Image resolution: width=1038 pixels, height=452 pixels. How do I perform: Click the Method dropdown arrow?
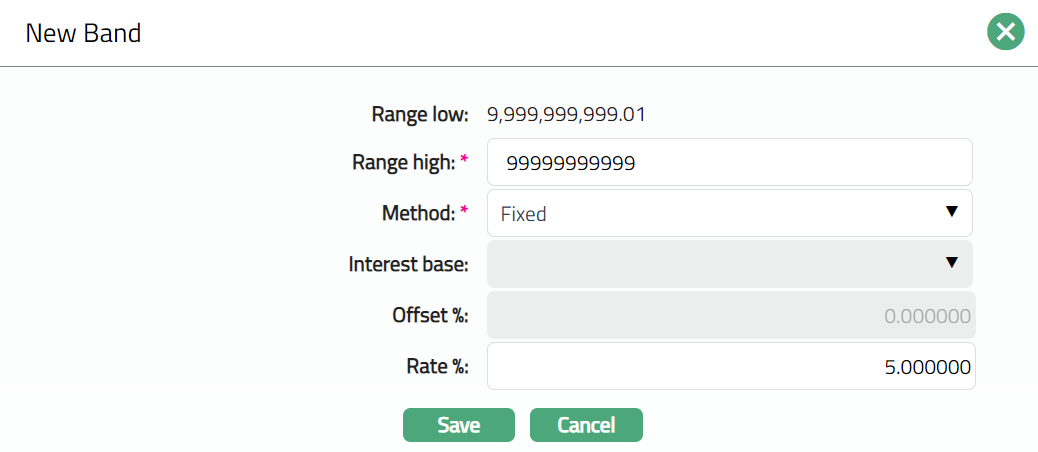pyautogui.click(x=951, y=212)
